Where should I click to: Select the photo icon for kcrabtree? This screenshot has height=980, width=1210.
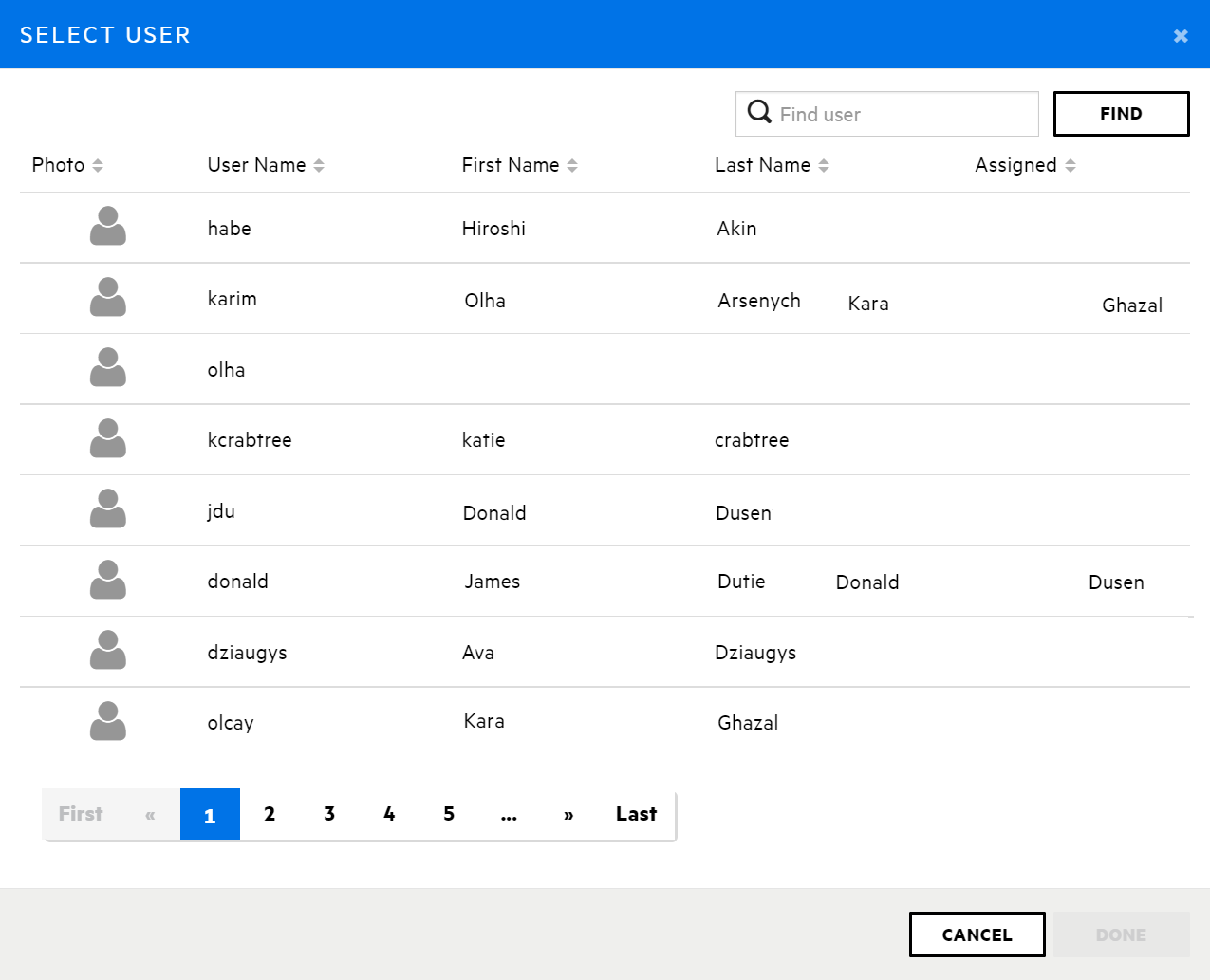point(107,439)
